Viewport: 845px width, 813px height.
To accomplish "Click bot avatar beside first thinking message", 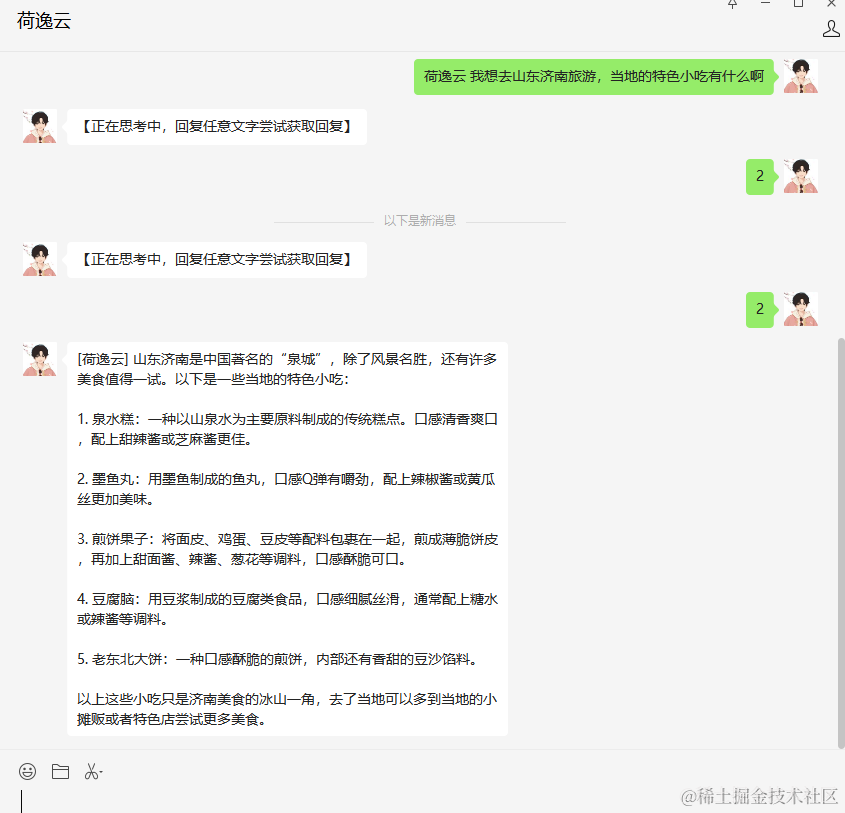I will (39, 126).
